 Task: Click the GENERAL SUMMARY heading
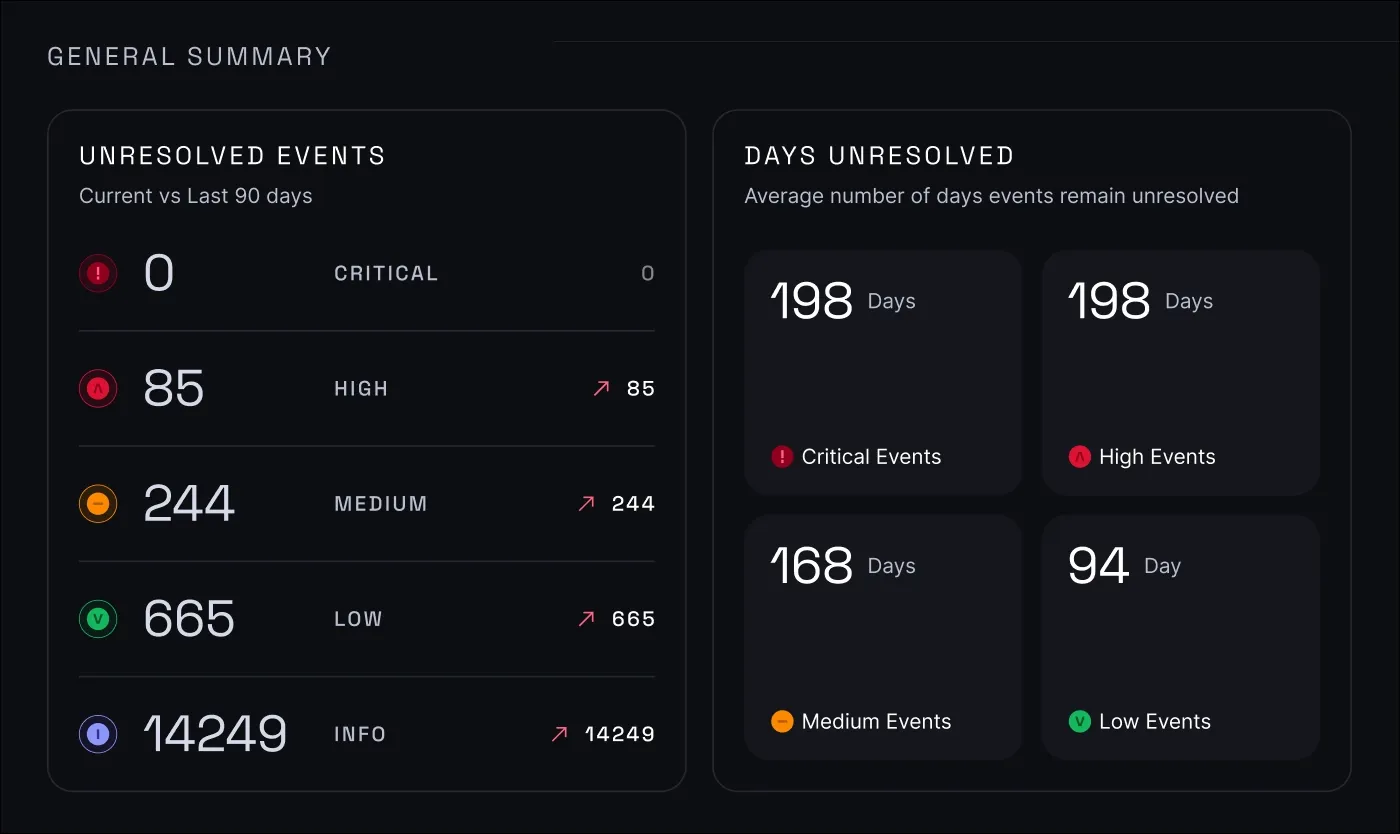click(189, 56)
